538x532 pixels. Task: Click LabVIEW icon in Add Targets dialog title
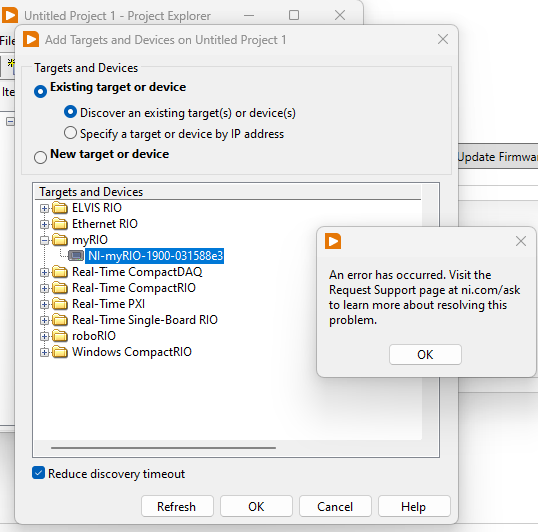[31, 39]
